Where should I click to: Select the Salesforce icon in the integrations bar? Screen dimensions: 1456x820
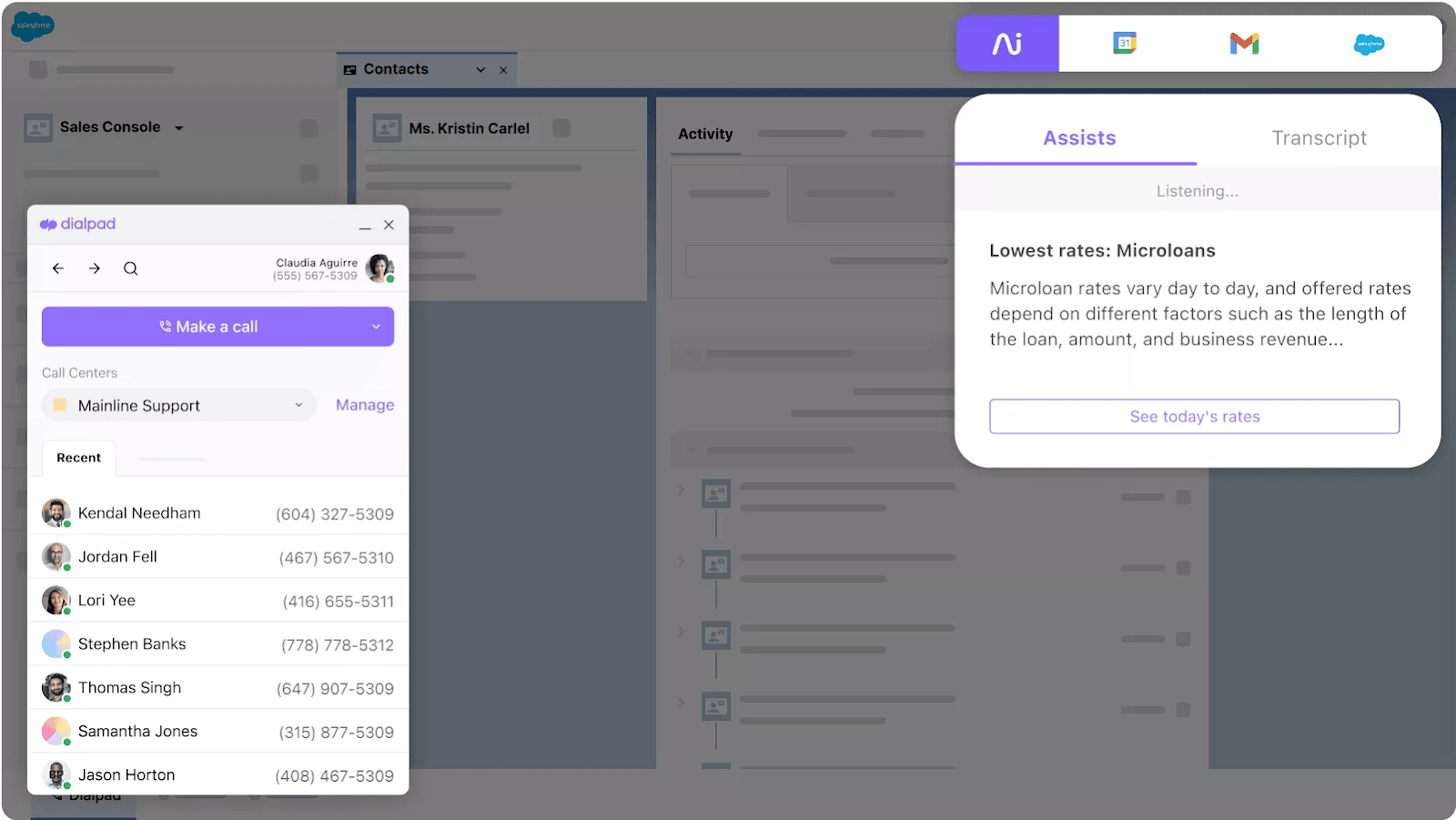click(1369, 43)
